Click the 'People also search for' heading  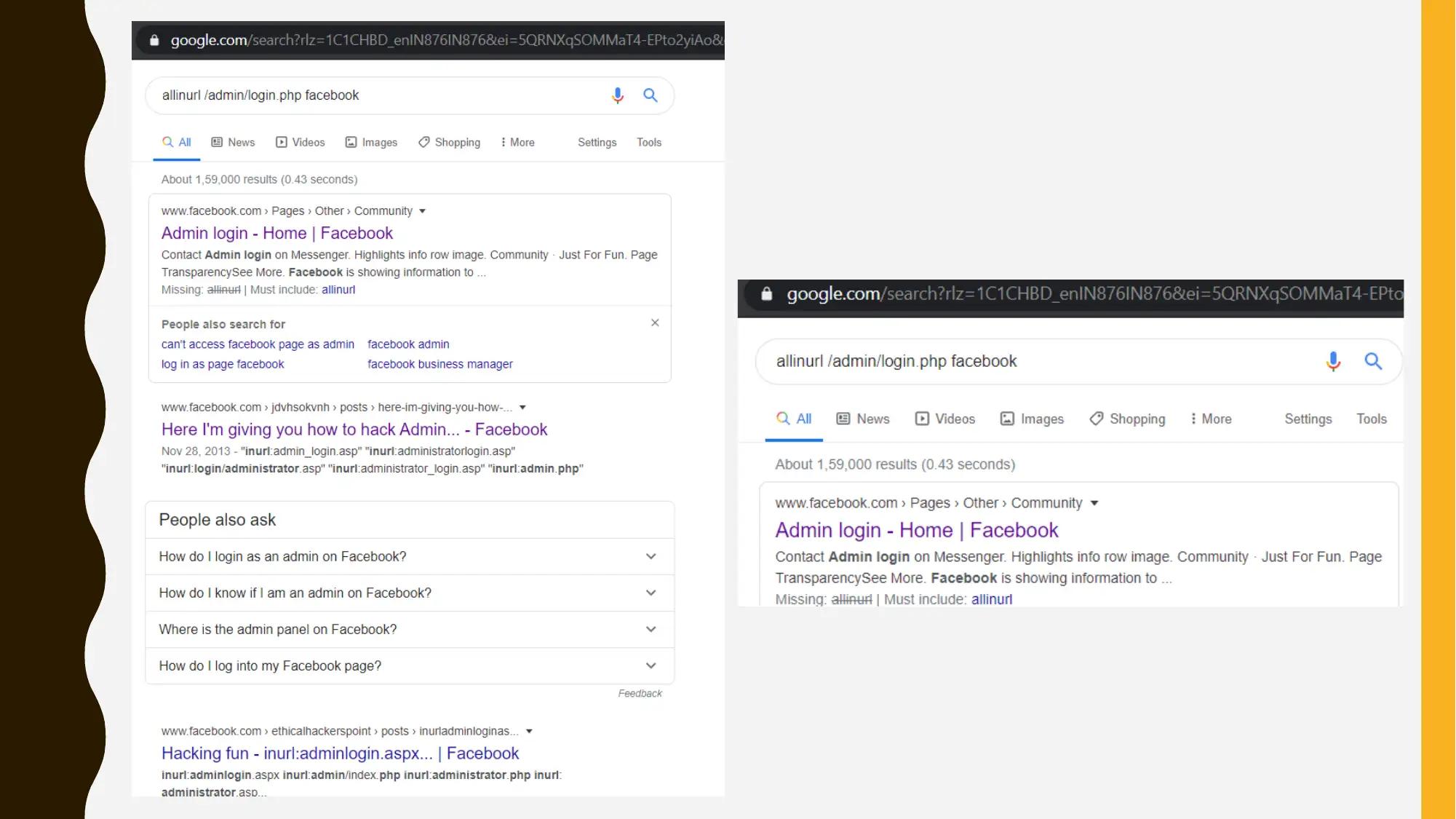point(223,324)
